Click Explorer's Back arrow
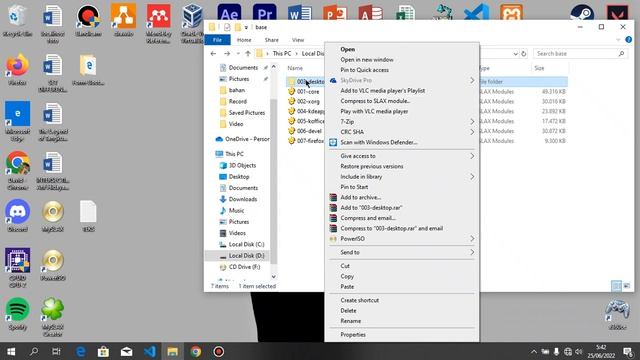 tap(213, 53)
